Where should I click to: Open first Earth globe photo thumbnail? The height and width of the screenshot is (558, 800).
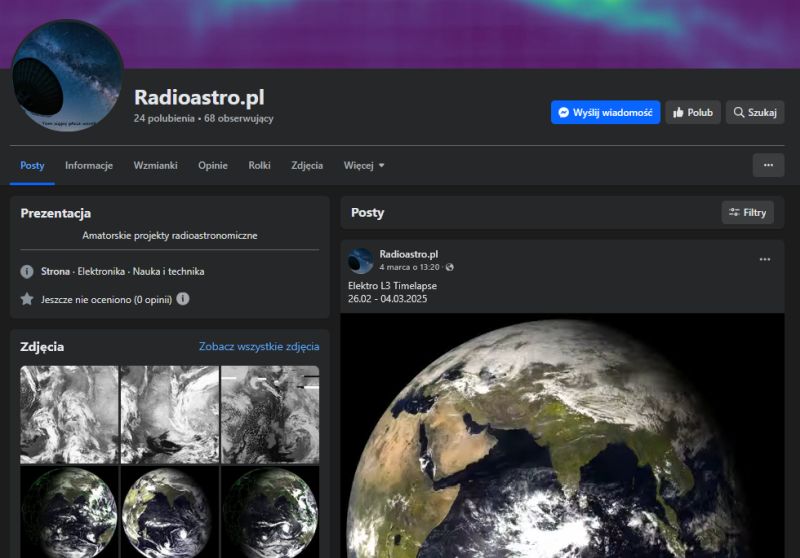point(69,512)
